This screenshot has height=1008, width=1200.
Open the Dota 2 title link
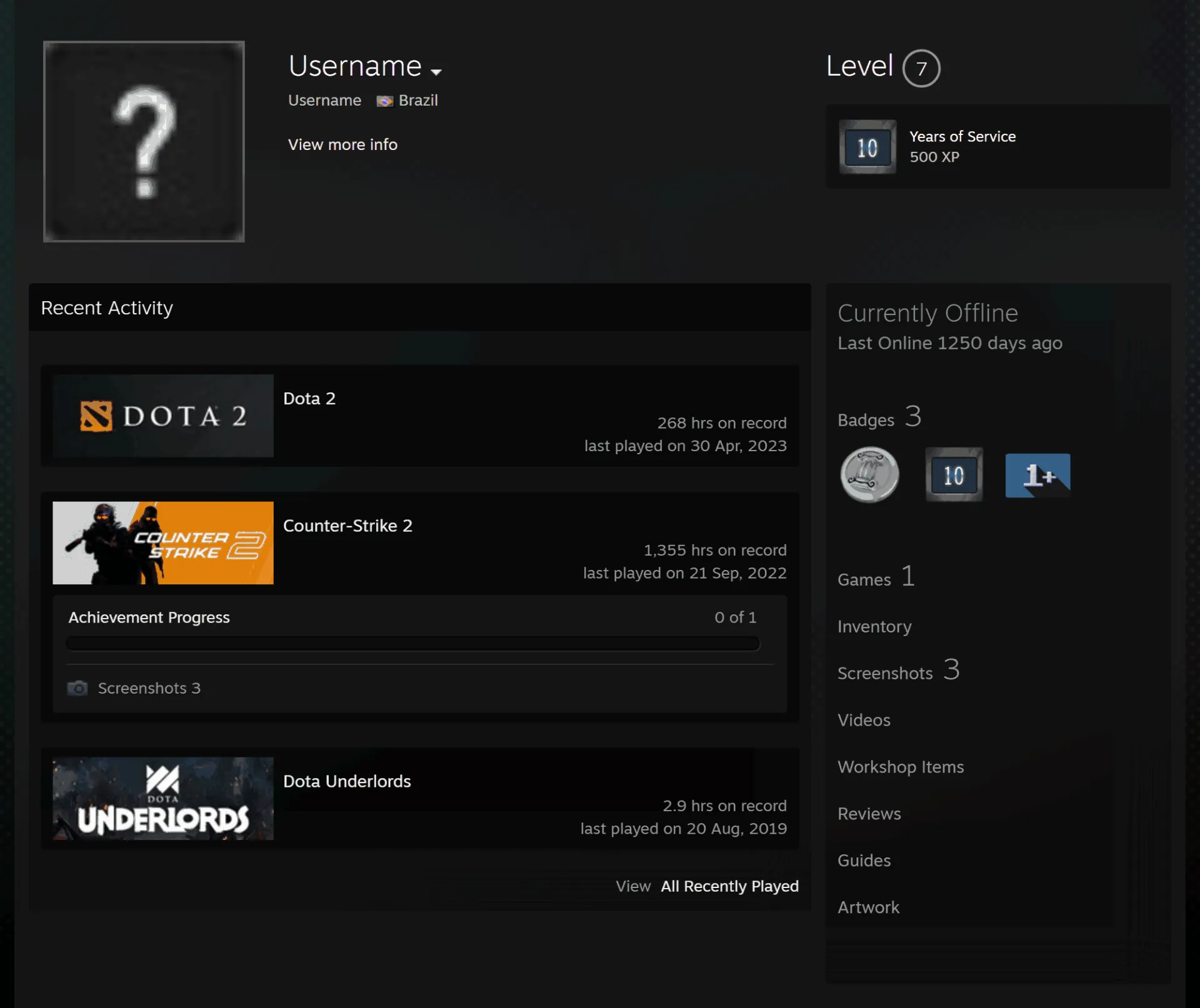click(309, 399)
